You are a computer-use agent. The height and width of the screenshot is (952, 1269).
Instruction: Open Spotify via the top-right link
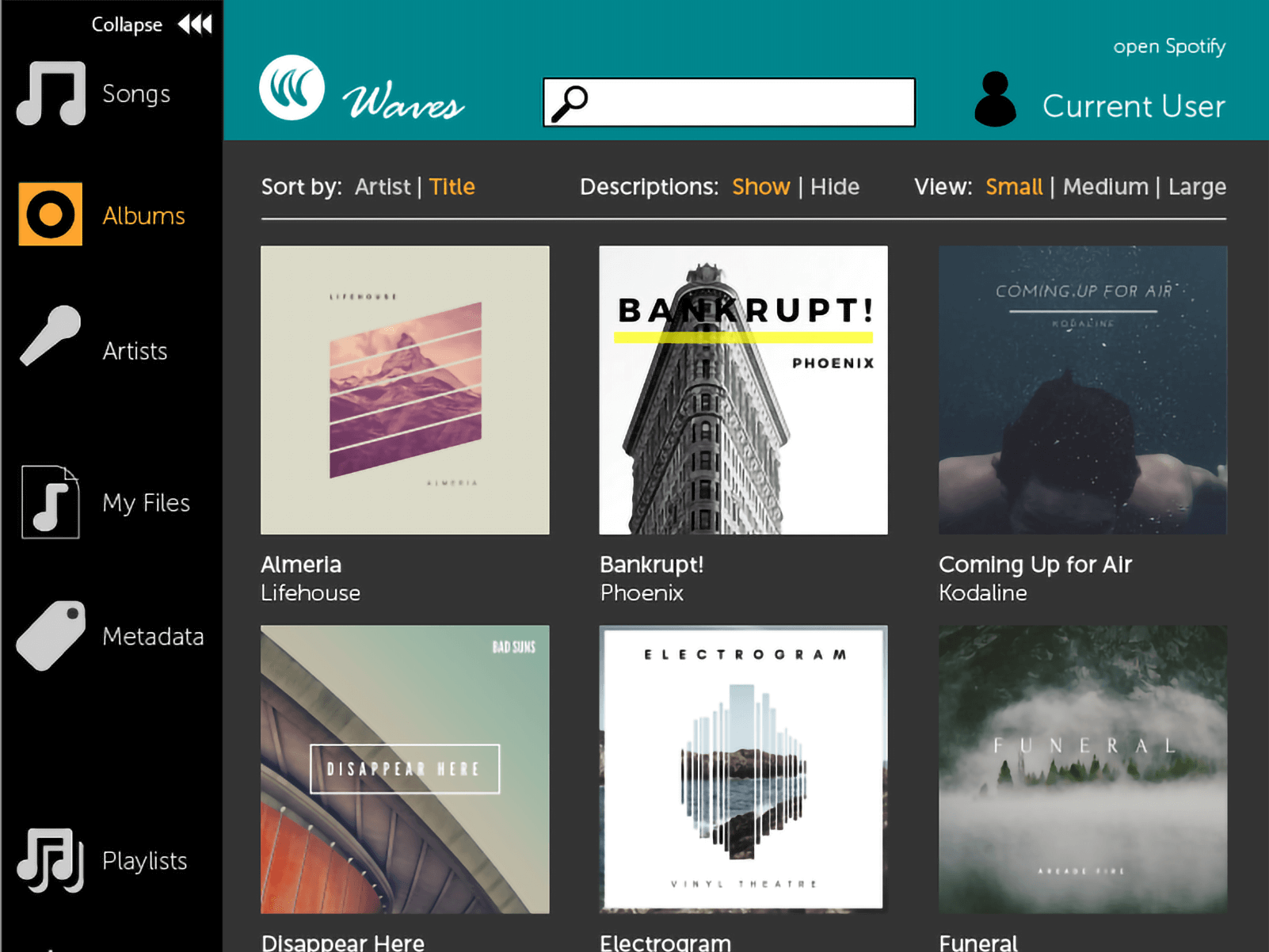pyautogui.click(x=1169, y=46)
